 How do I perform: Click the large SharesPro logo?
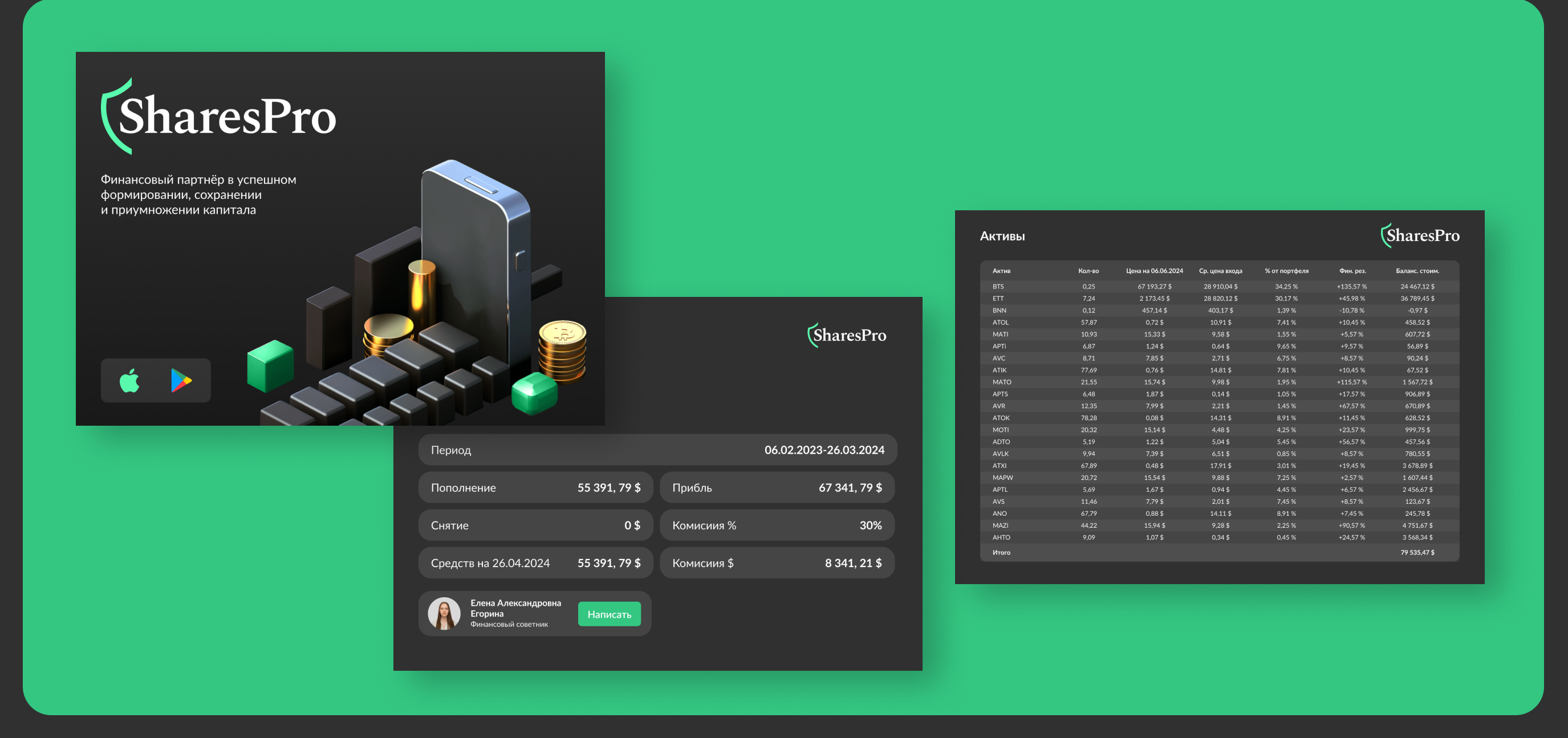coord(219,116)
